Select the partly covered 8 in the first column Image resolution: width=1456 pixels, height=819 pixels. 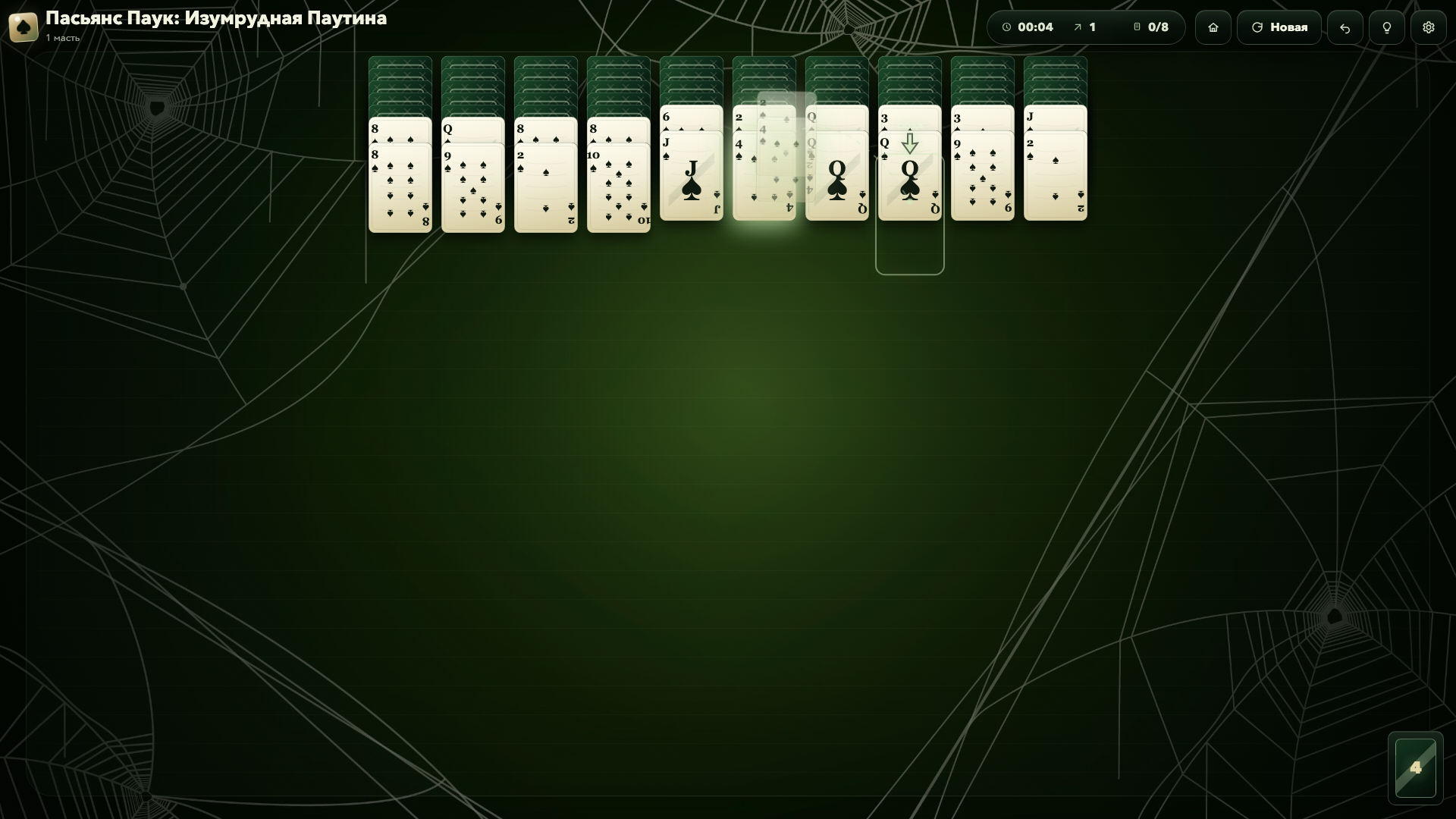[400, 130]
